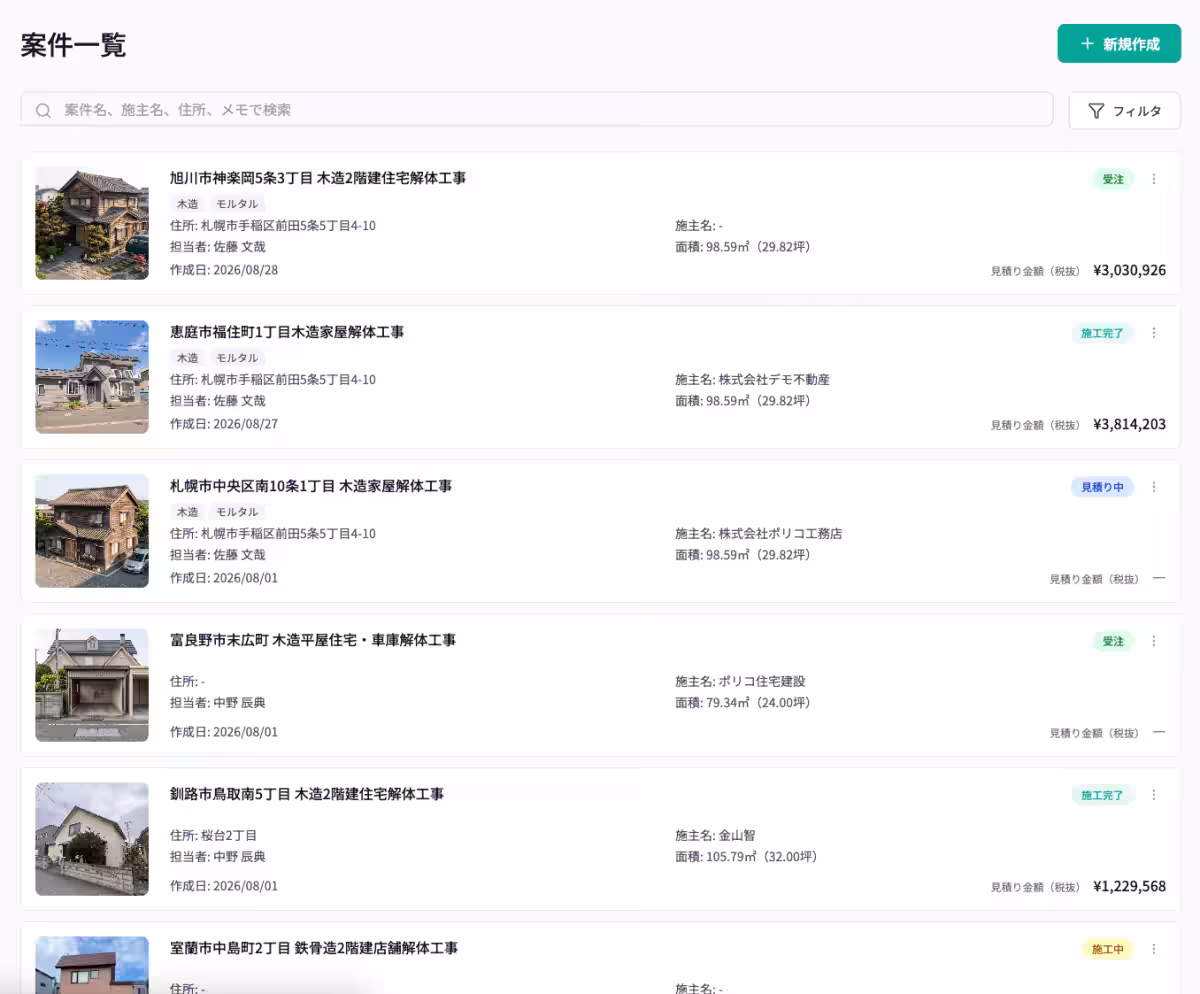Click 施主名: 株式会社デモ不動産 text

click(x=753, y=380)
